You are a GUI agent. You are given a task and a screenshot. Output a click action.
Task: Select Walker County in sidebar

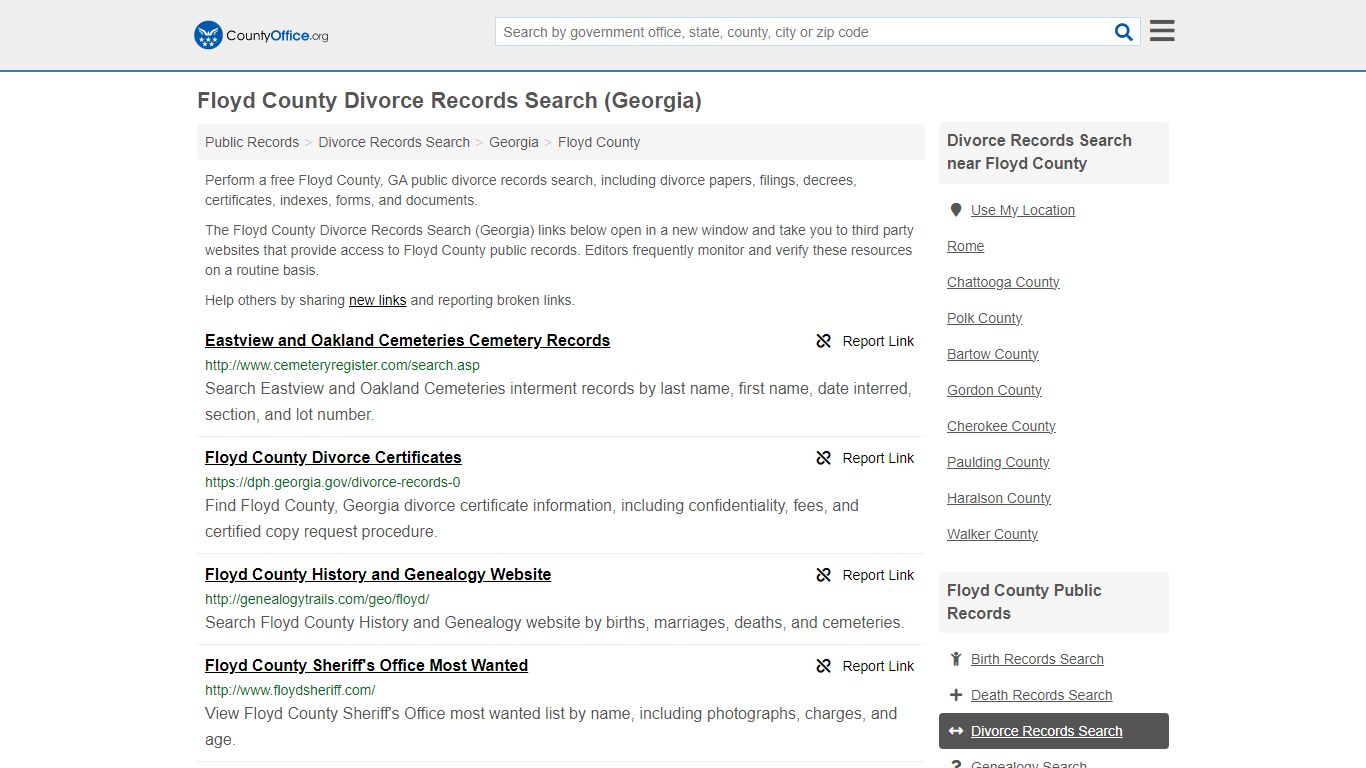[993, 534]
